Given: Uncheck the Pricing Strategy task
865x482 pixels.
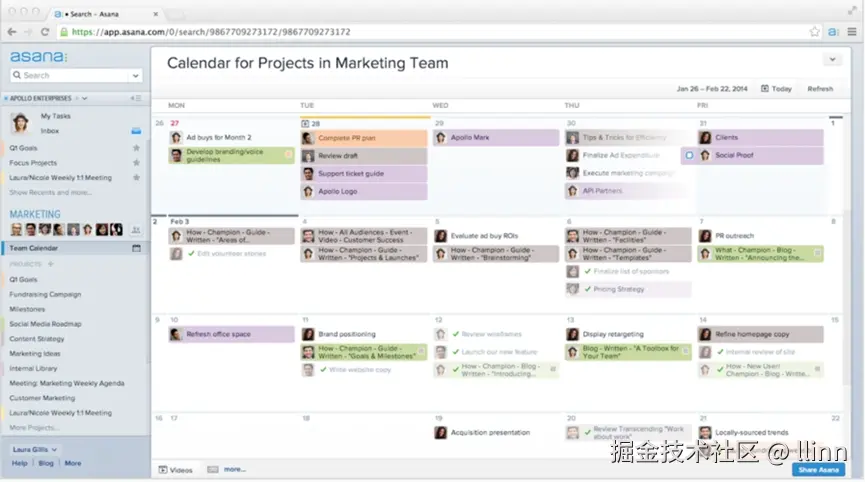Looking at the screenshot, I should click(x=588, y=289).
